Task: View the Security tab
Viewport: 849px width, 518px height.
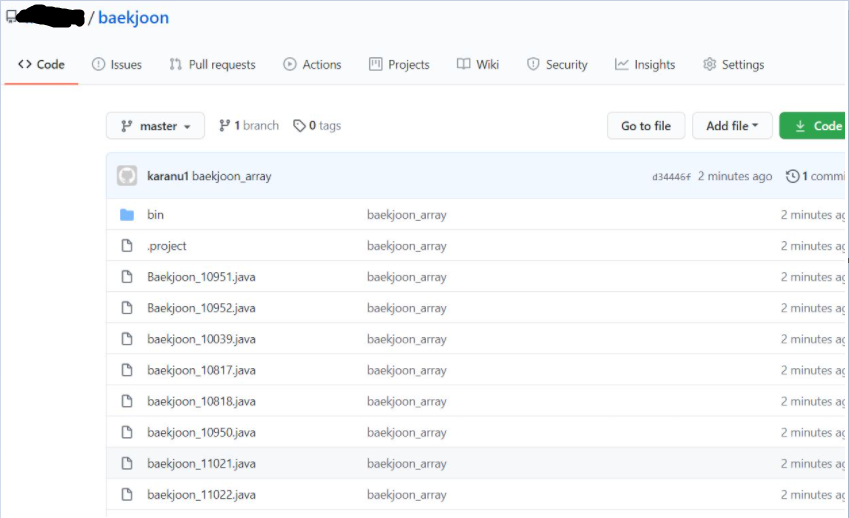Action: (557, 64)
